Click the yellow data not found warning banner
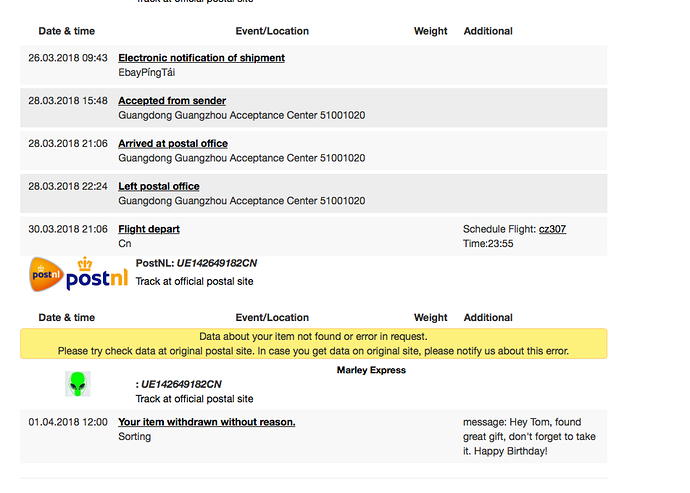The height and width of the screenshot is (493, 690). (313, 343)
